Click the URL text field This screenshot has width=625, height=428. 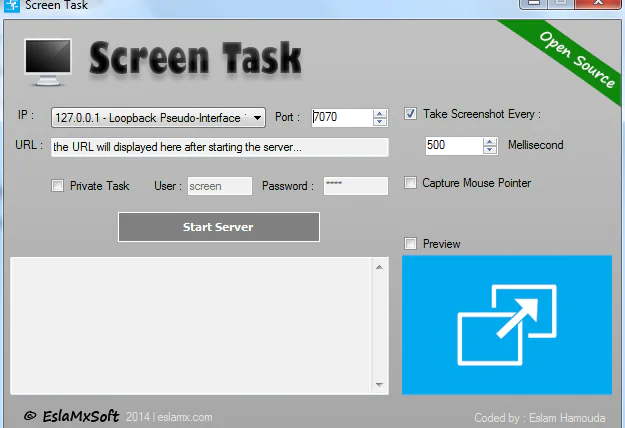tap(220, 147)
